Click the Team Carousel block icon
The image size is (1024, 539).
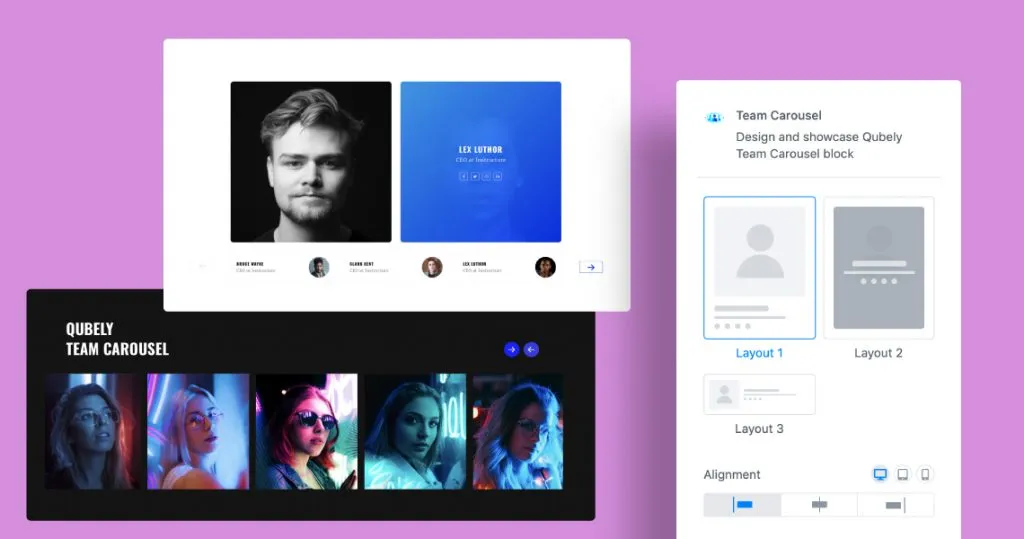point(713,117)
